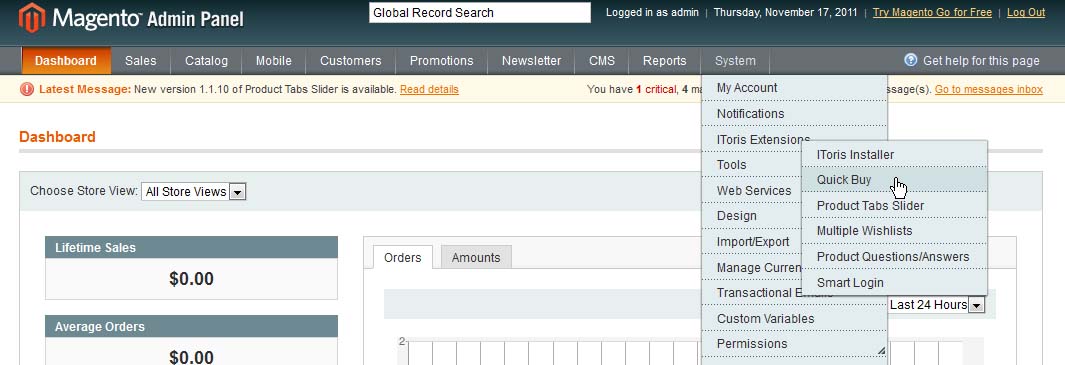Switch to the Amounts tab
The height and width of the screenshot is (365, 1065).
click(x=476, y=257)
